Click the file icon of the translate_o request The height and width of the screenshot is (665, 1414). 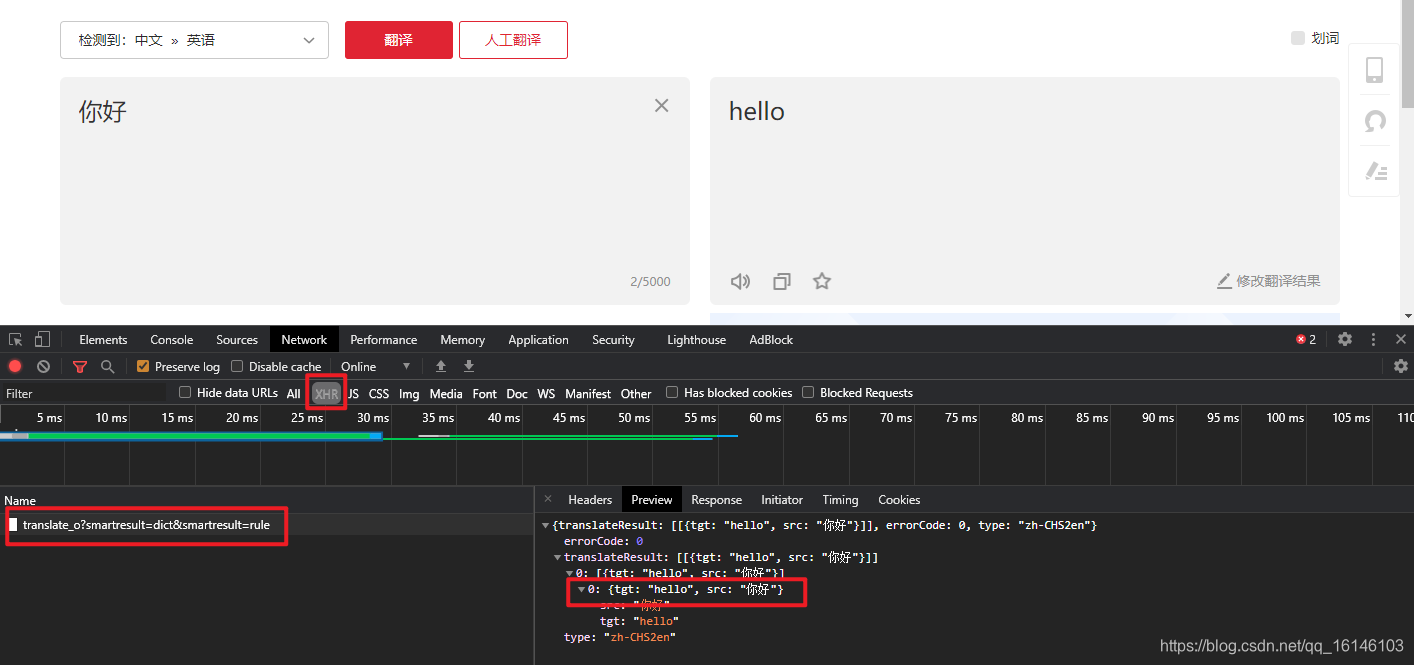click(13, 524)
